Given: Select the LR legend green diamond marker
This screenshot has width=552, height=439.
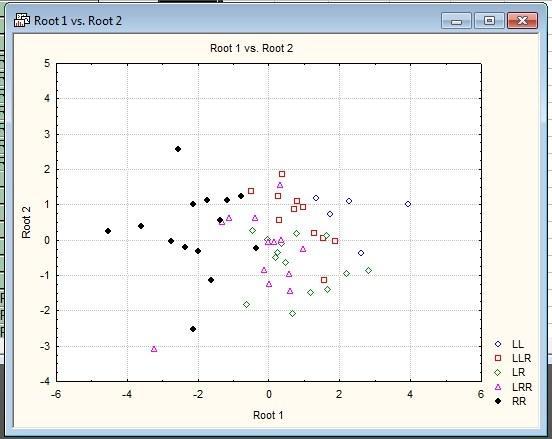Looking at the screenshot, I should 498,372.
